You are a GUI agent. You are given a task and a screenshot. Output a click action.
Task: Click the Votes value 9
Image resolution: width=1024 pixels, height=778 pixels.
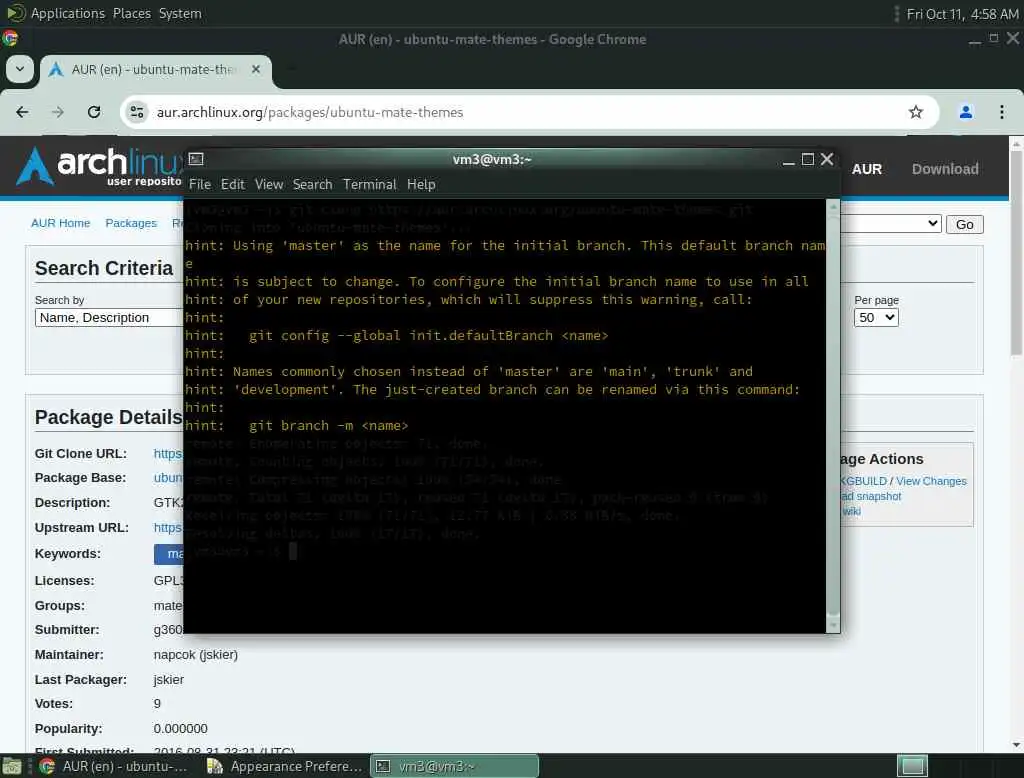[157, 704]
